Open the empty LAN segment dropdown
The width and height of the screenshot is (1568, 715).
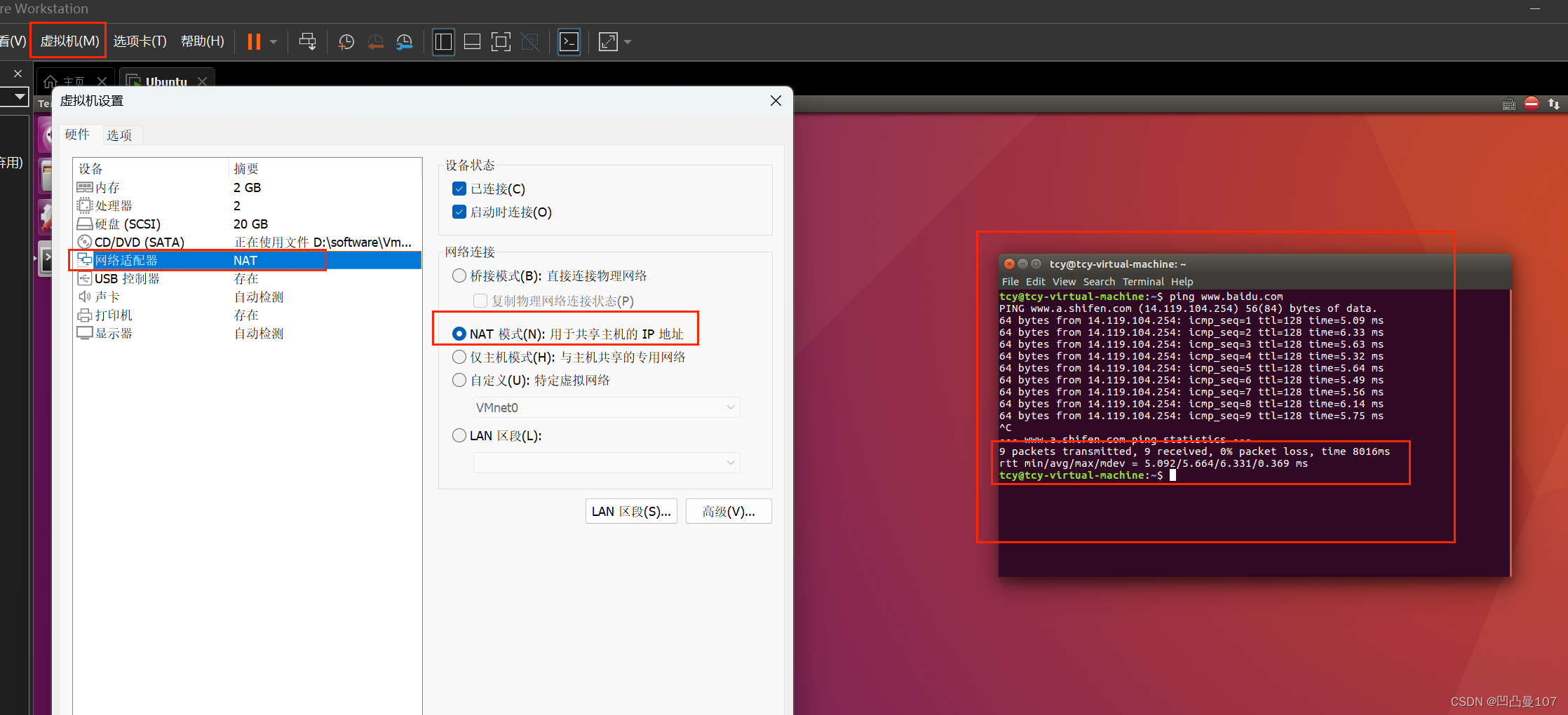click(x=607, y=463)
